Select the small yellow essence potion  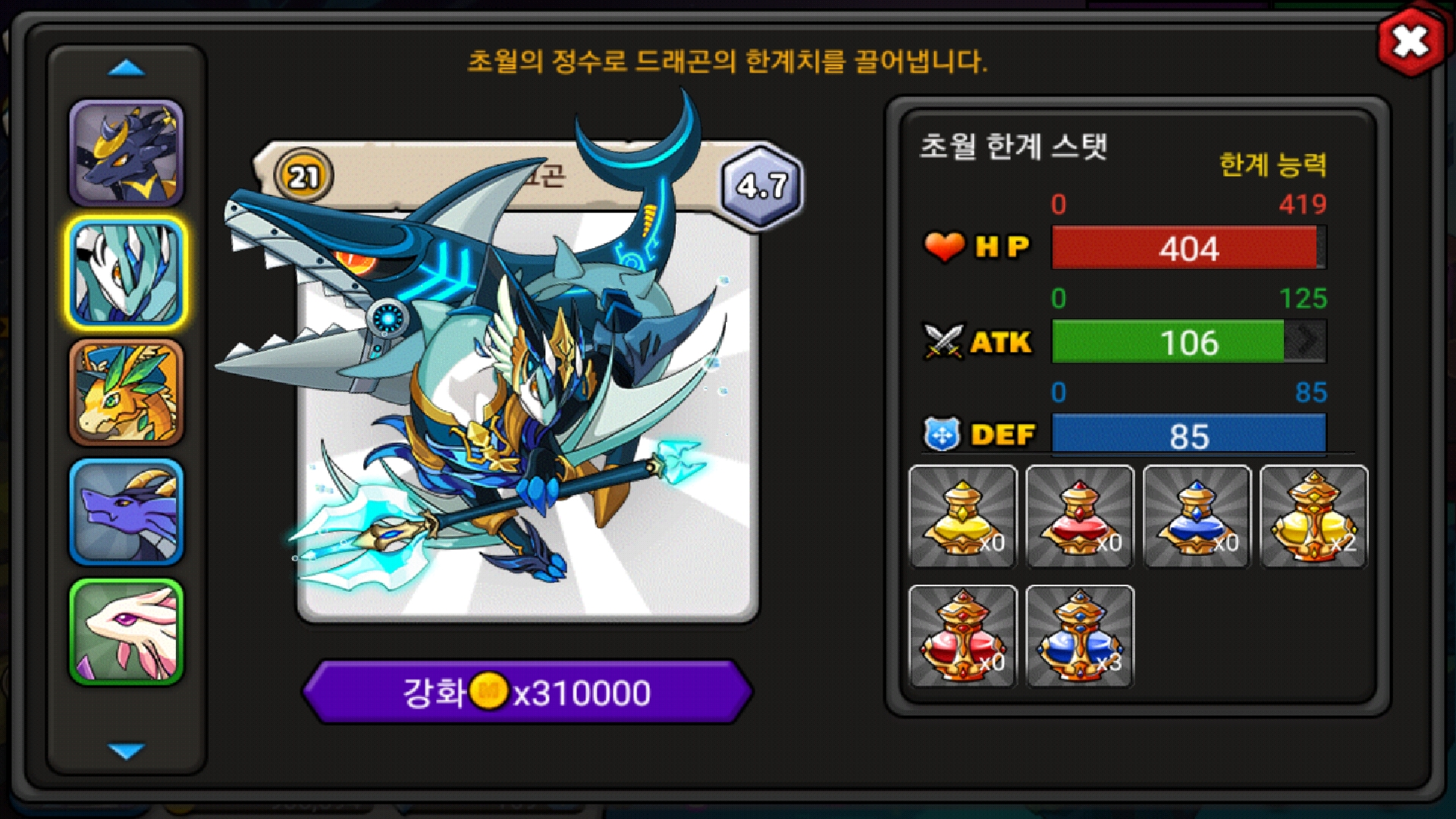(963, 516)
